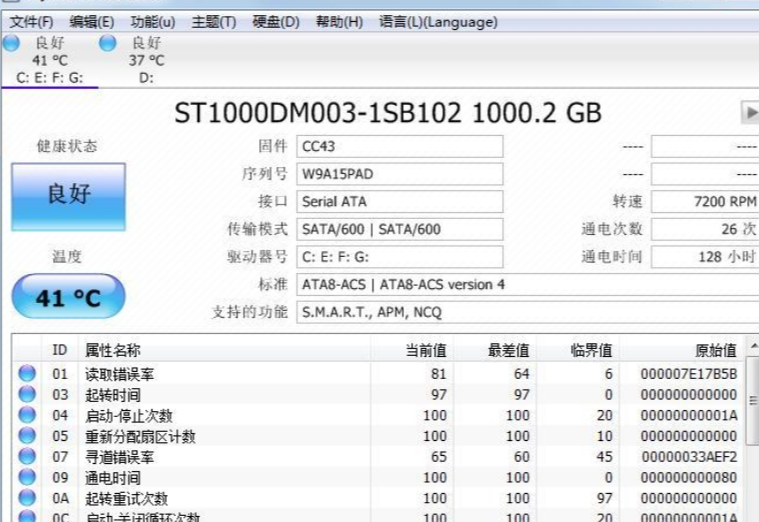
Task: Select the 通电时间 attribute name in table
Action: (113, 477)
